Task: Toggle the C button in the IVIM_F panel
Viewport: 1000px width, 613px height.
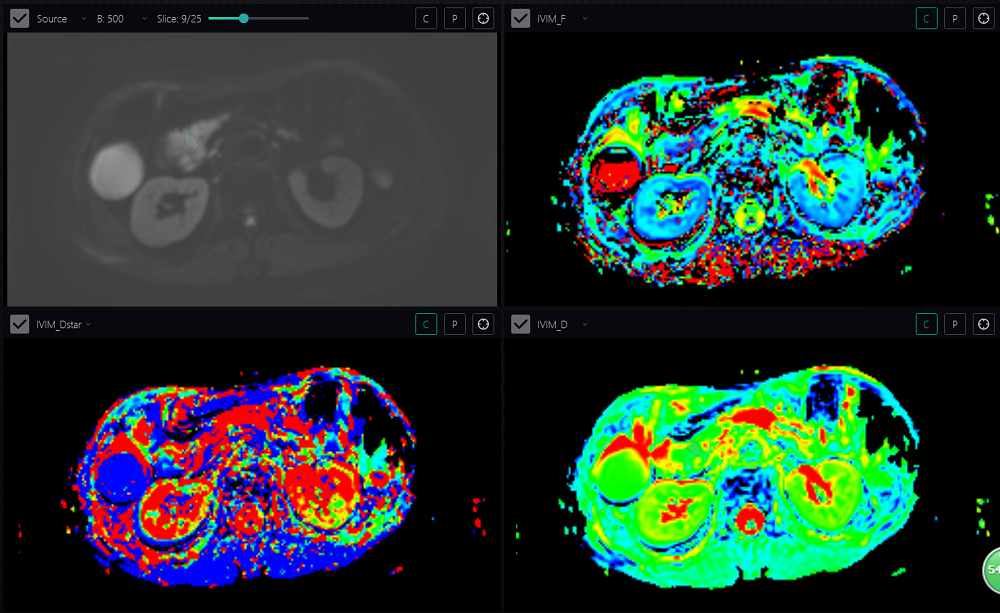Action: pos(926,19)
